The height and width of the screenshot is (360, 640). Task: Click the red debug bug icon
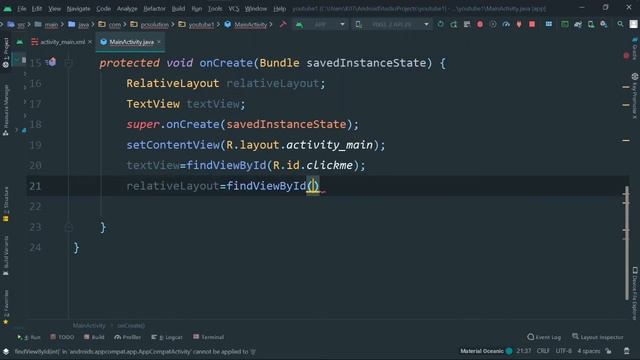480,24
